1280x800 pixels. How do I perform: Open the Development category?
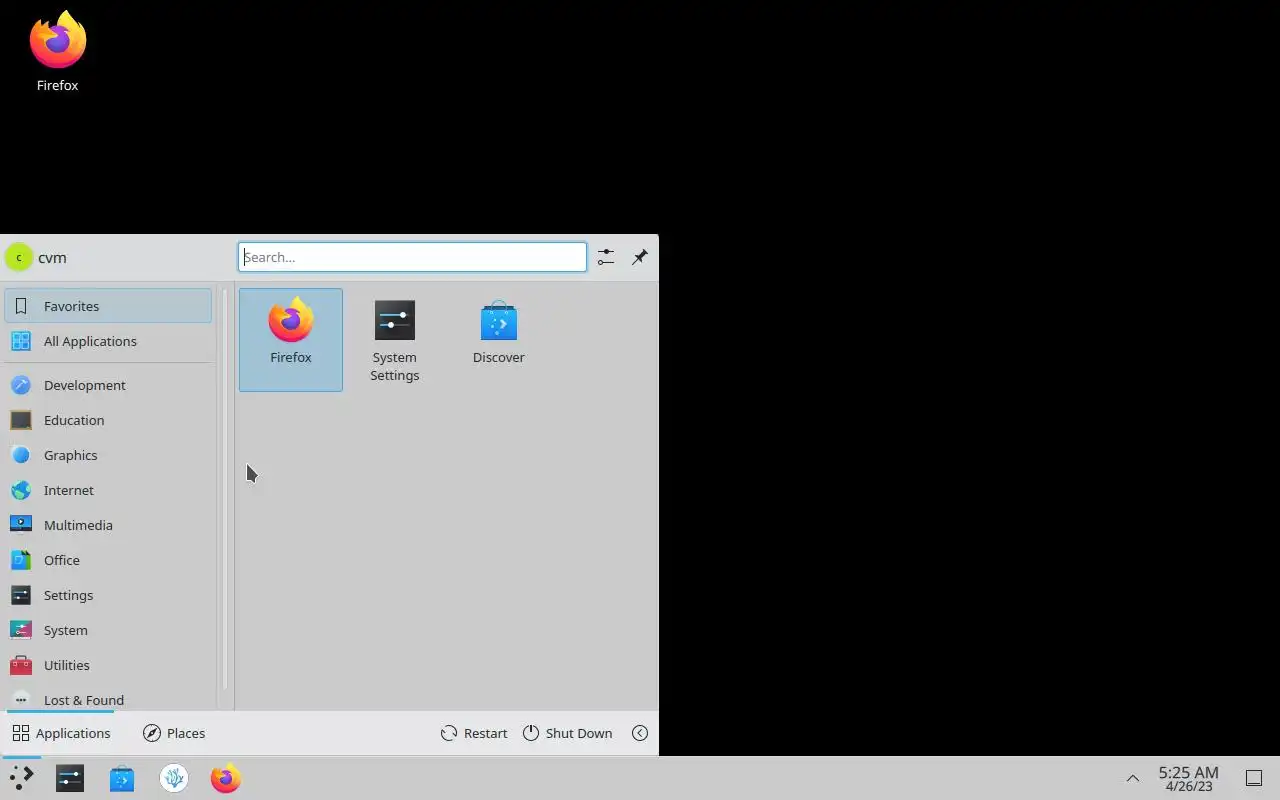pyautogui.click(x=108, y=385)
